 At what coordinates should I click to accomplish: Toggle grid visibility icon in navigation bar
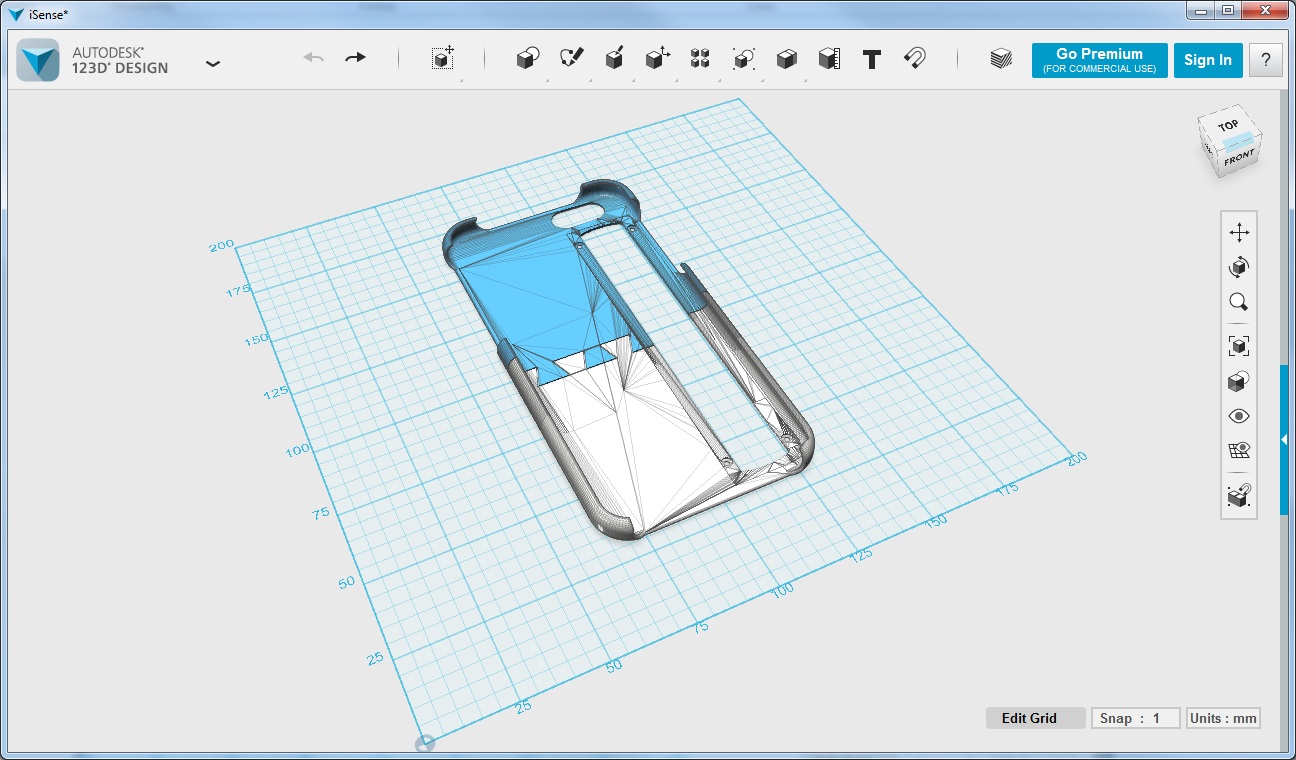pos(1239,451)
